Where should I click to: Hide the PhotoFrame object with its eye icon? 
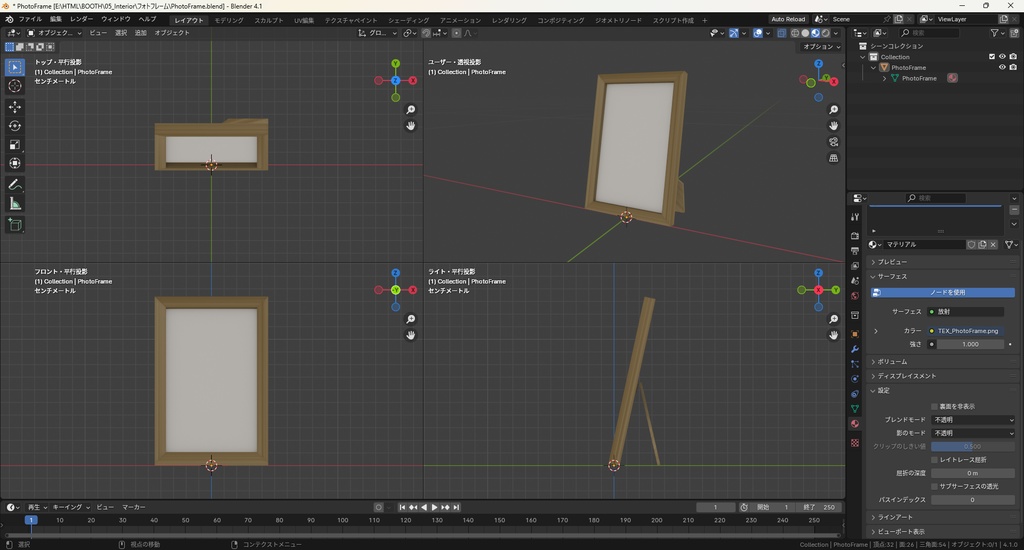1002,68
